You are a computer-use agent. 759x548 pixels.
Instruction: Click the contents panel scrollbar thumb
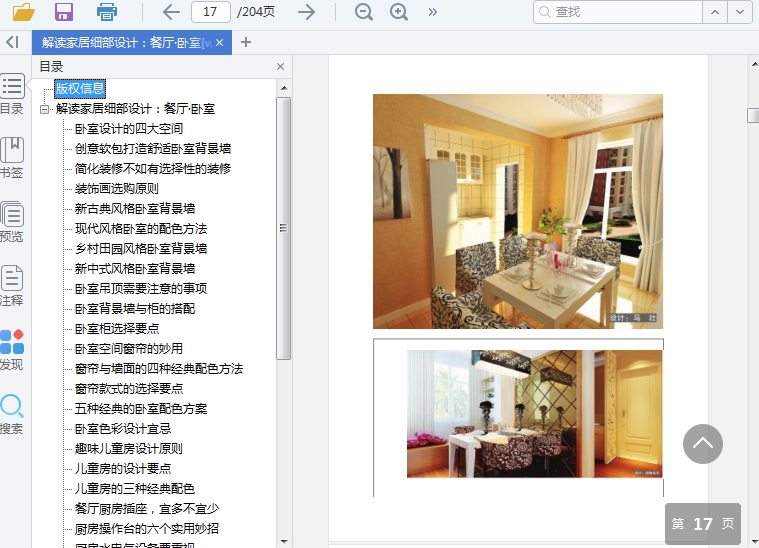click(x=284, y=228)
